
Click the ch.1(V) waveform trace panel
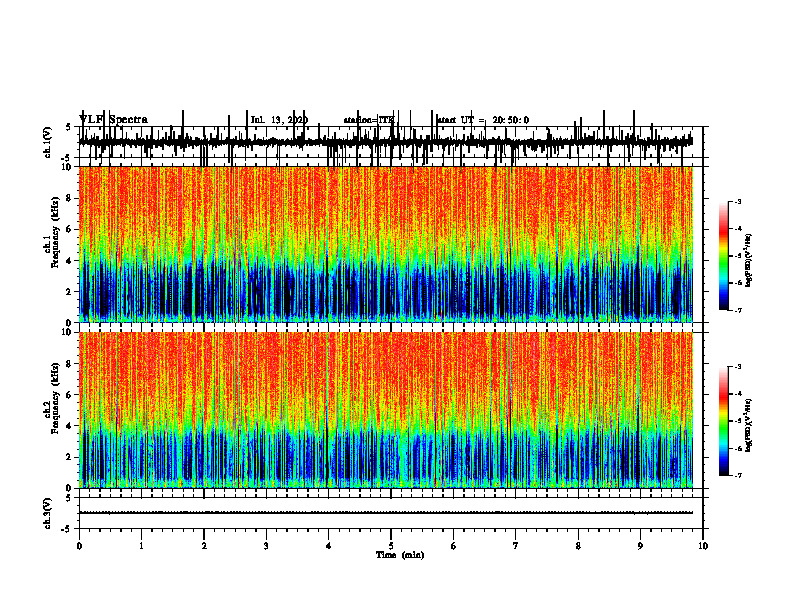pyautogui.click(x=391, y=142)
